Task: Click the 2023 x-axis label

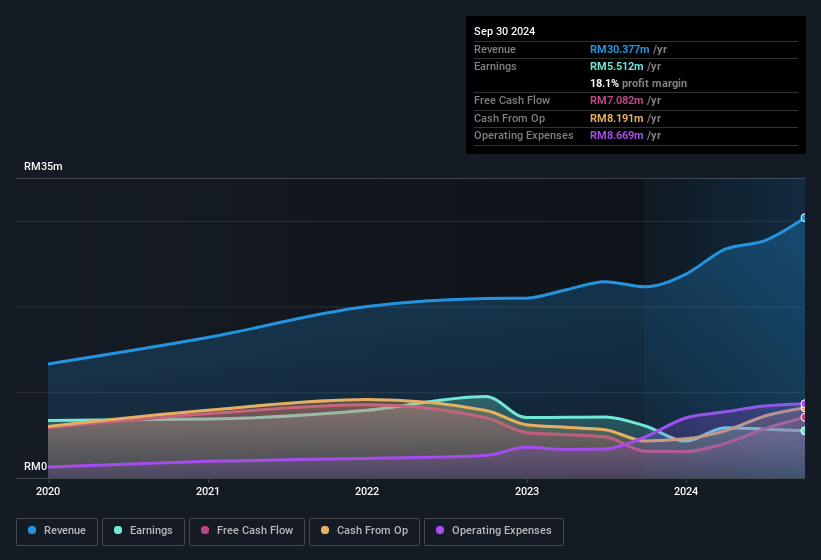Action: coord(527,491)
